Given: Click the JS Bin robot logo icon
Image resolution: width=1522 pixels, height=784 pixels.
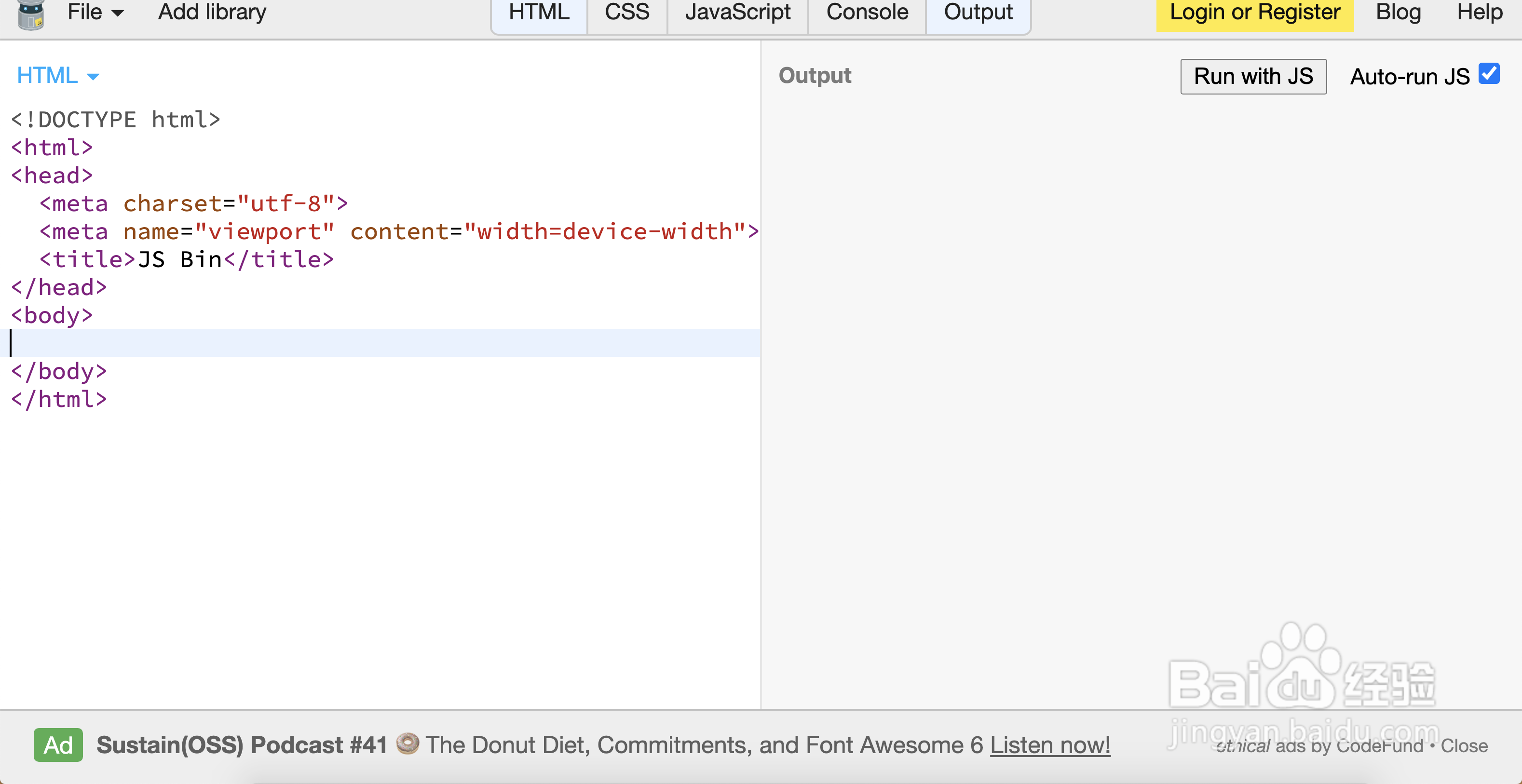Looking at the screenshot, I should coord(31,14).
